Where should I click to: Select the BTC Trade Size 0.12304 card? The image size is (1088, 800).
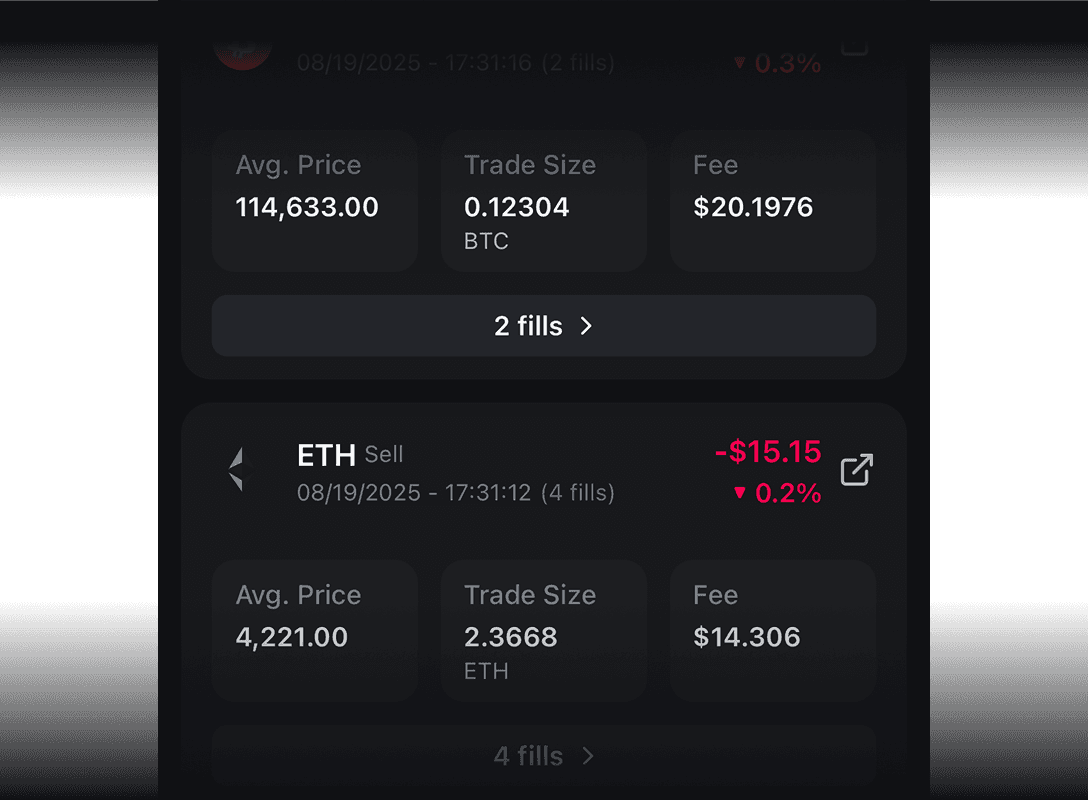(543, 200)
